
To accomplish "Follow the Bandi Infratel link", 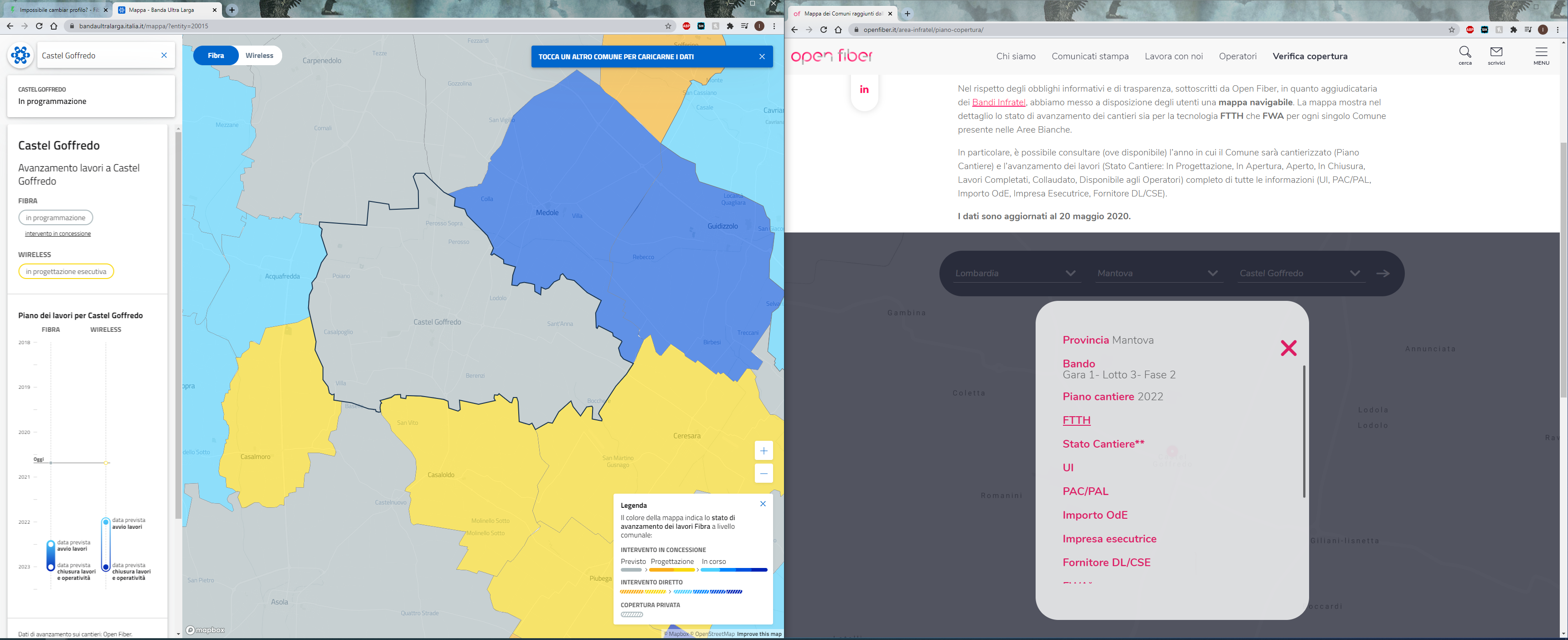I will point(998,102).
